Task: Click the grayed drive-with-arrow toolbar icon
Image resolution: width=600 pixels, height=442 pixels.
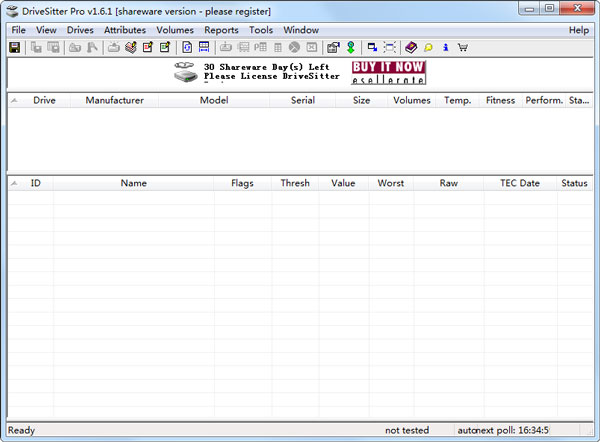Action: tap(114, 47)
